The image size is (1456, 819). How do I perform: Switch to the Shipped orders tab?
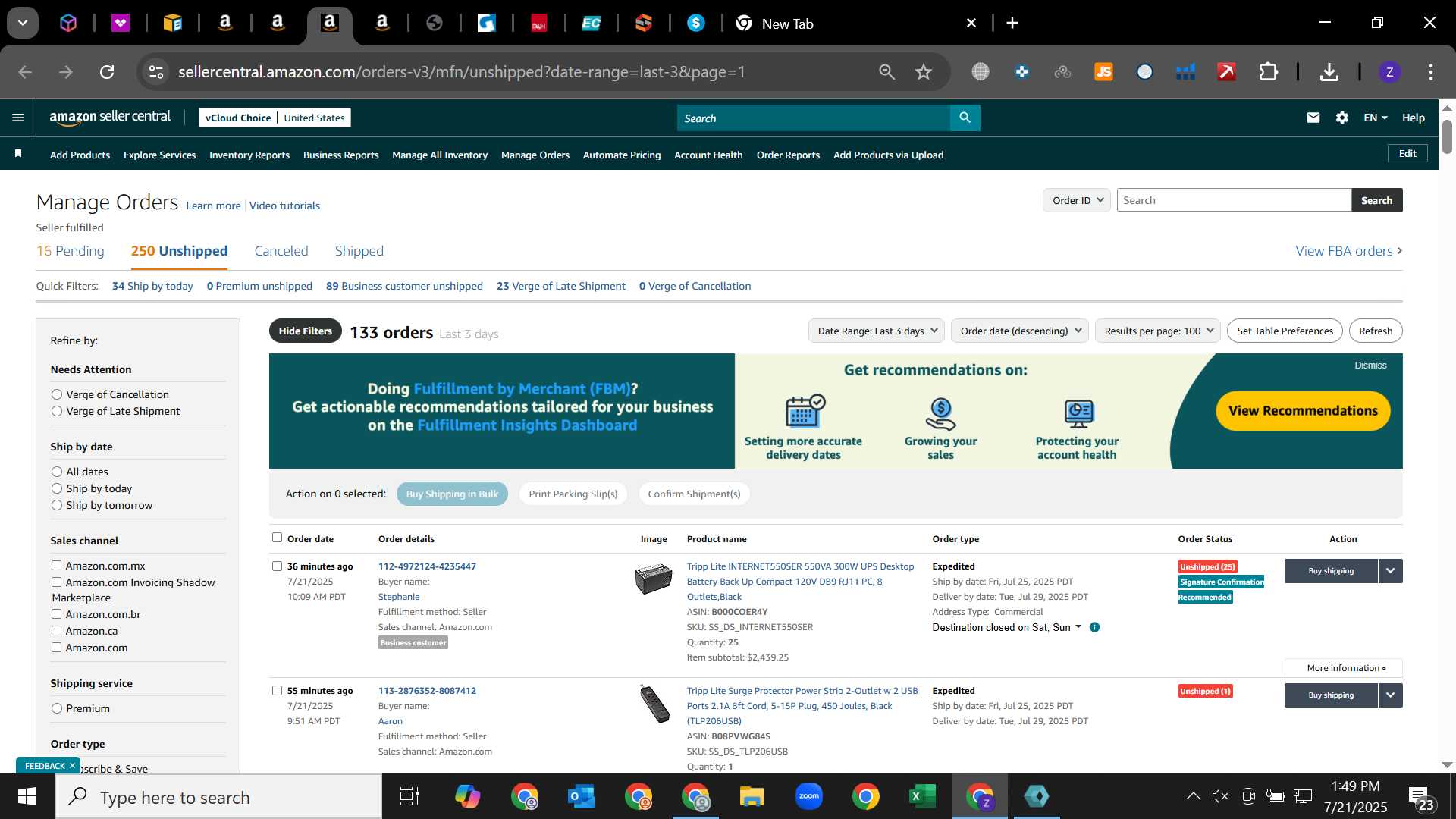coord(359,251)
